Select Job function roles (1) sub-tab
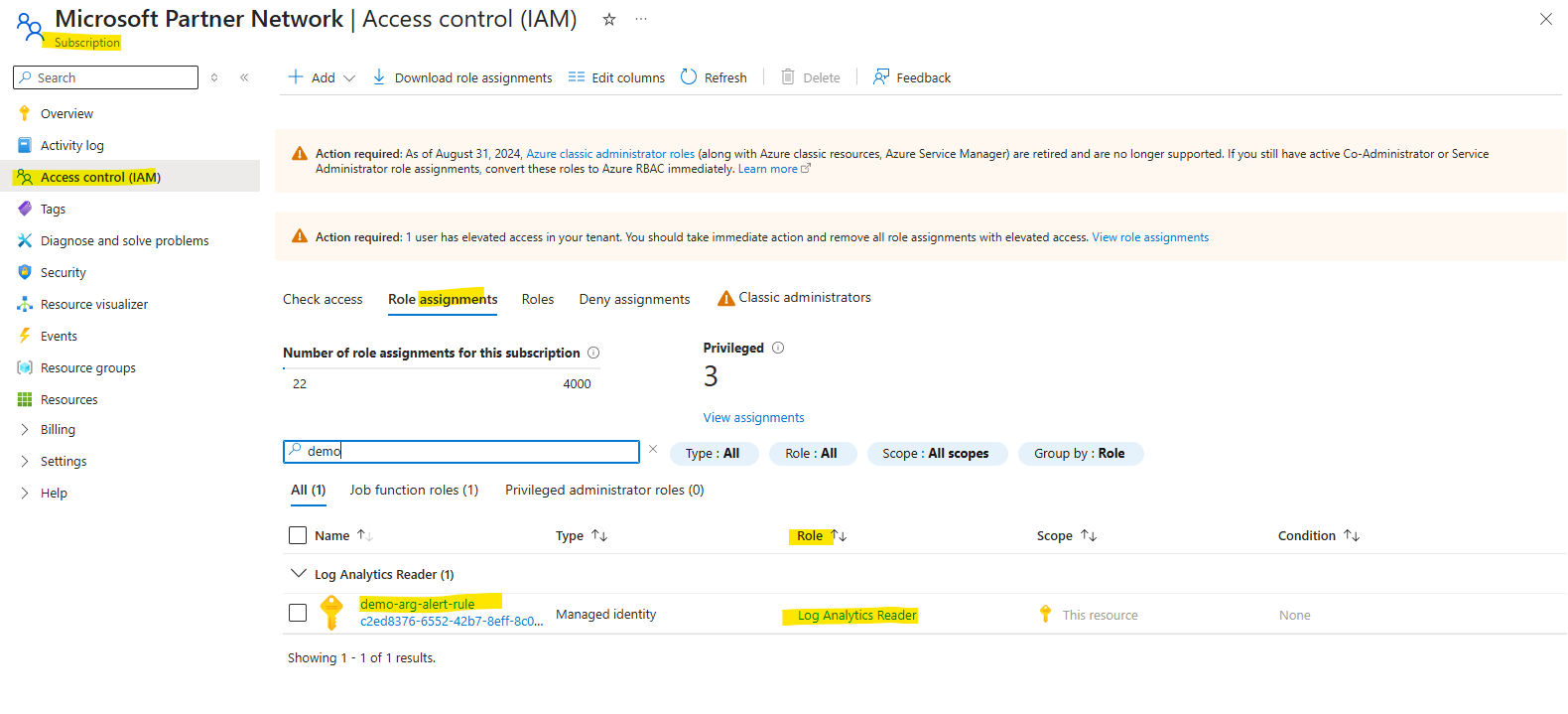This screenshot has height=714, width=1568. pos(414,491)
